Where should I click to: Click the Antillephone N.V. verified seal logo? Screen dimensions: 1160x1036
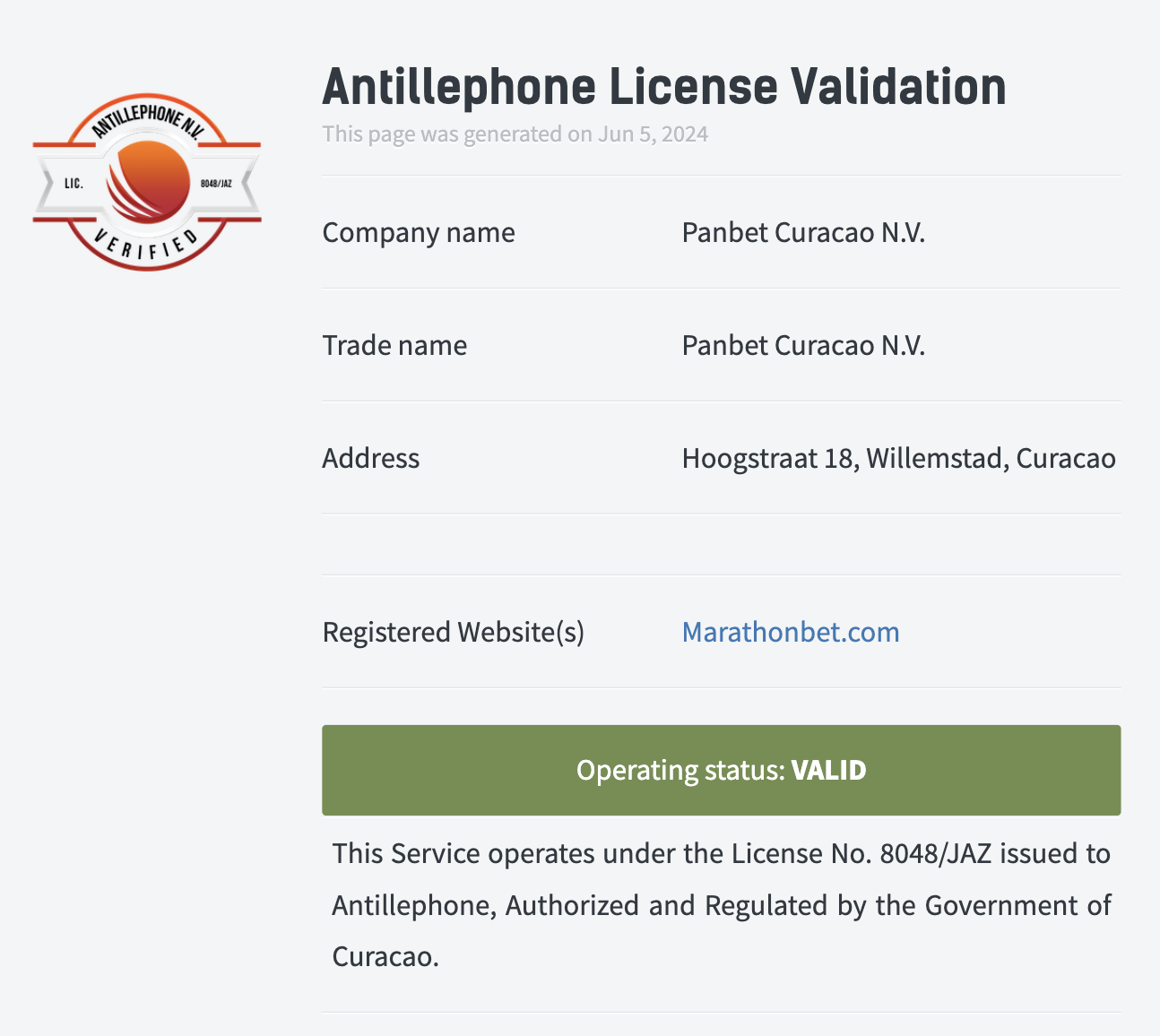click(x=147, y=182)
